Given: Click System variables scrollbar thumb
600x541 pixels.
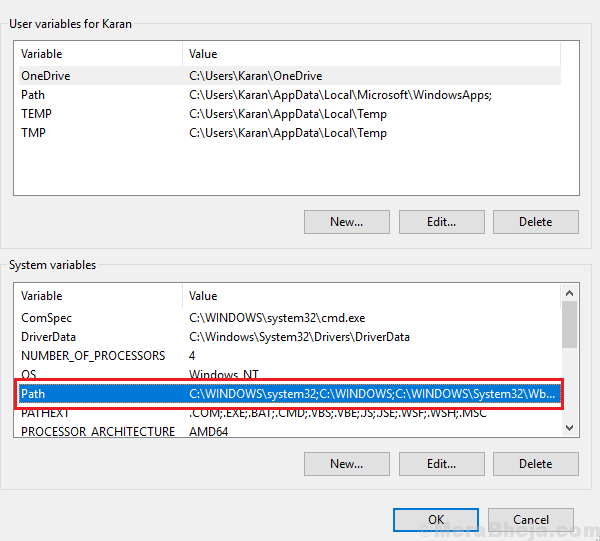Looking at the screenshot, I should coord(569,324).
